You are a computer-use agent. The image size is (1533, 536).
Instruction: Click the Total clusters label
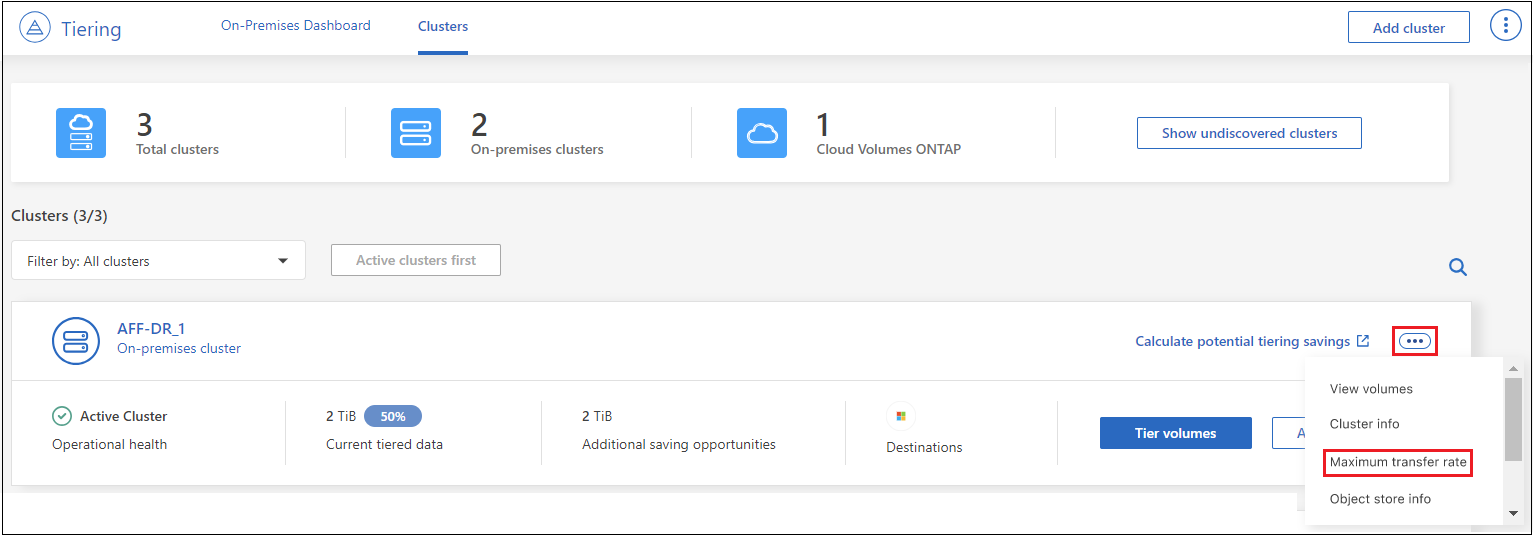(177, 149)
